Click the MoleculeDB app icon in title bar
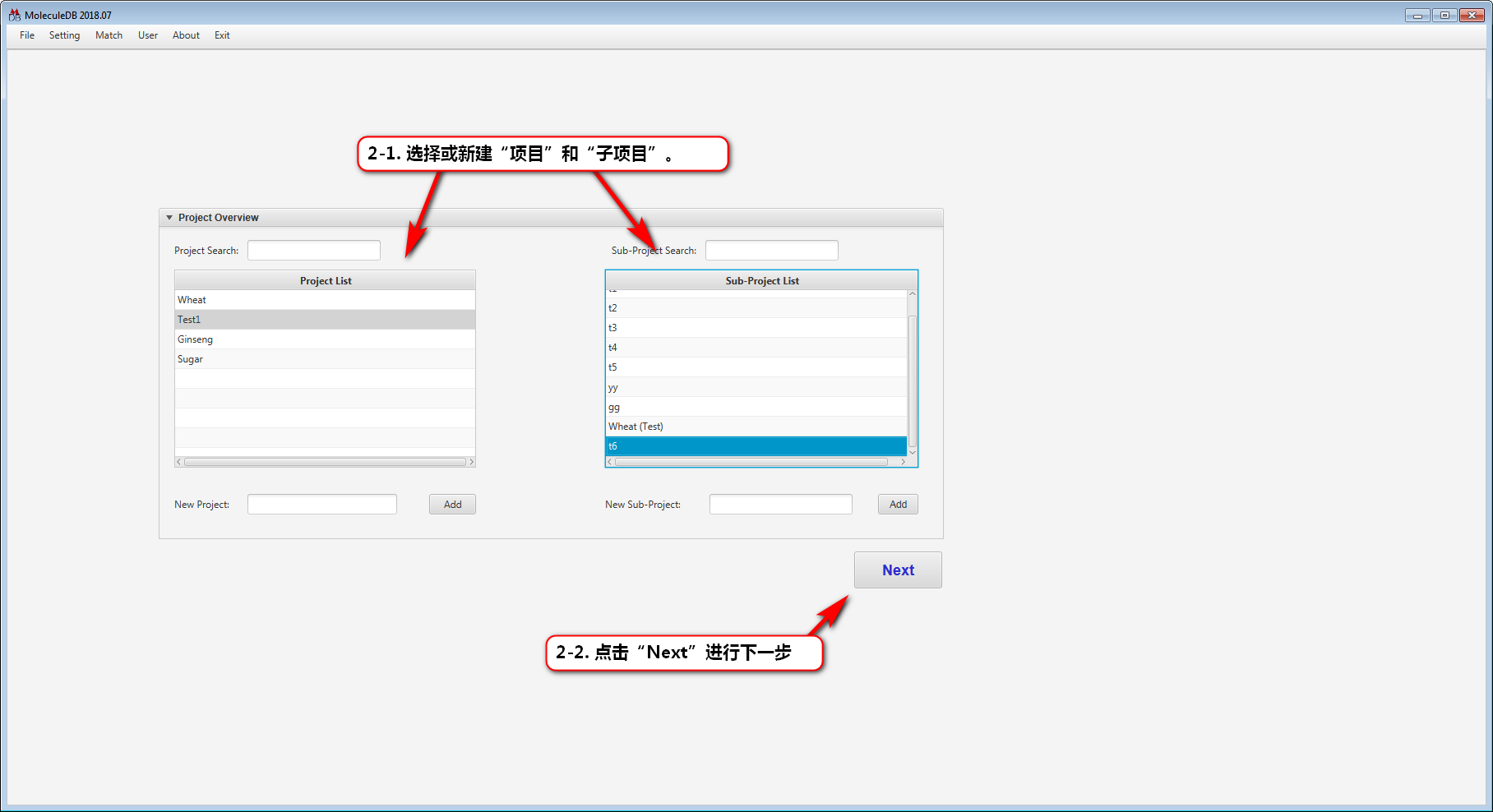The height and width of the screenshot is (812, 1493). click(x=14, y=15)
